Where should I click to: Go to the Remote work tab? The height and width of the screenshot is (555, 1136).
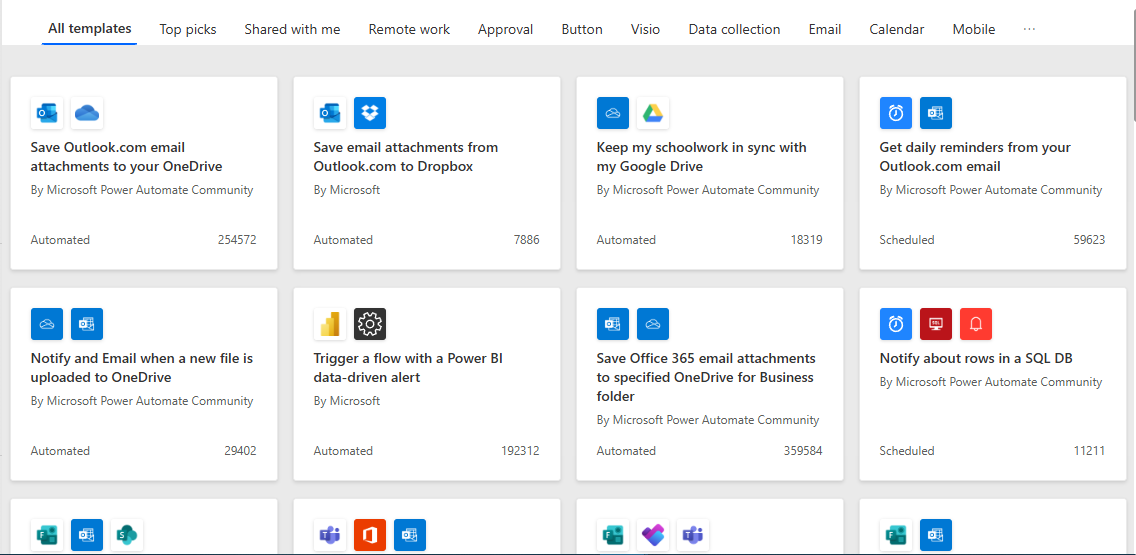409,30
